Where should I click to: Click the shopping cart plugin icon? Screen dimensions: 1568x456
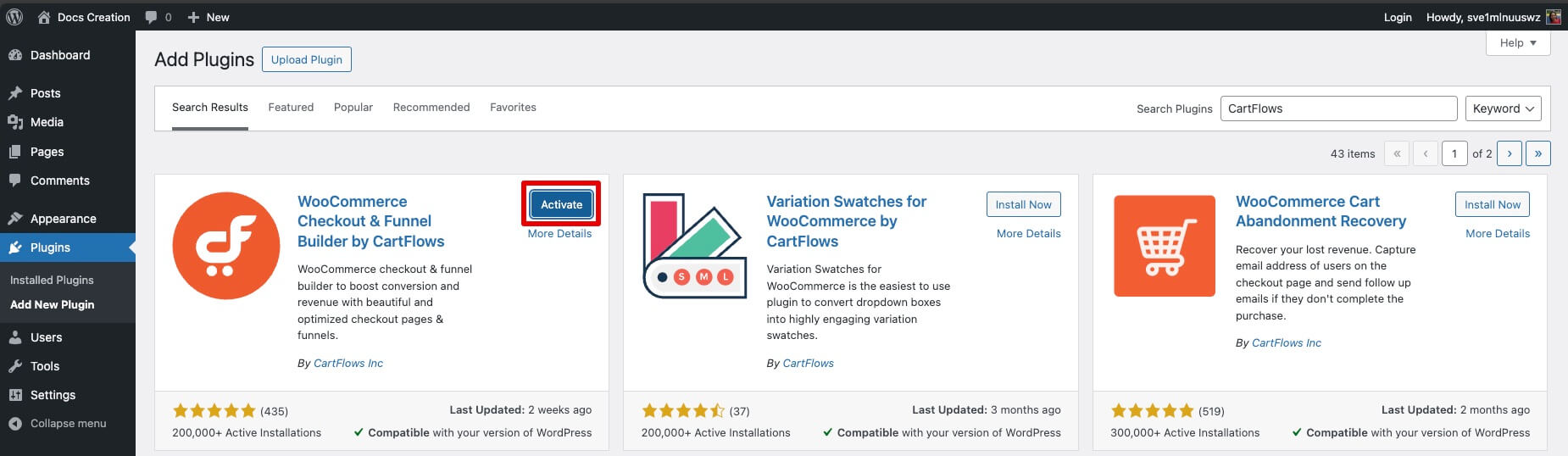[1165, 246]
